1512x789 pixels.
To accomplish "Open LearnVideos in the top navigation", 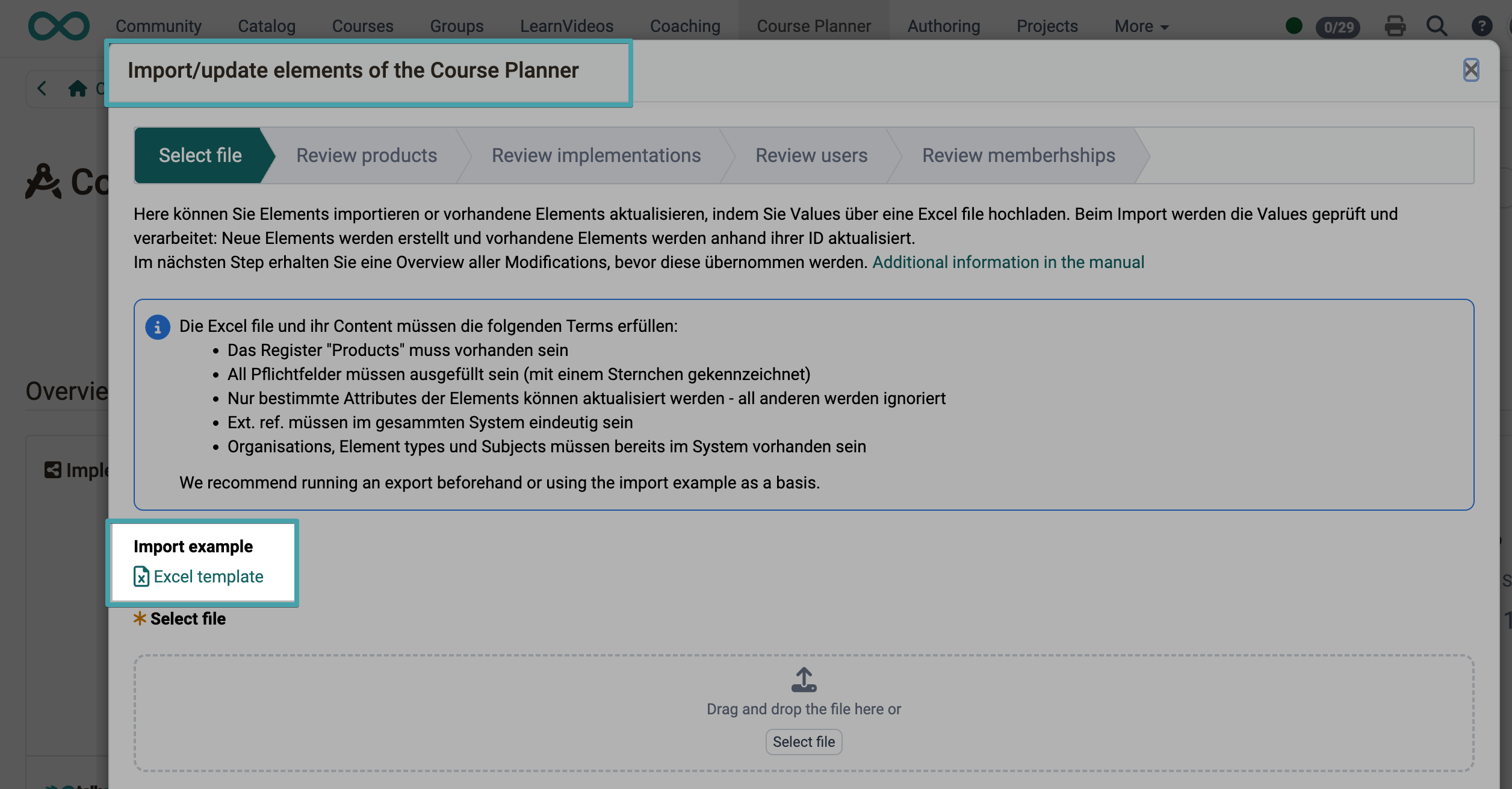I will click(x=567, y=26).
